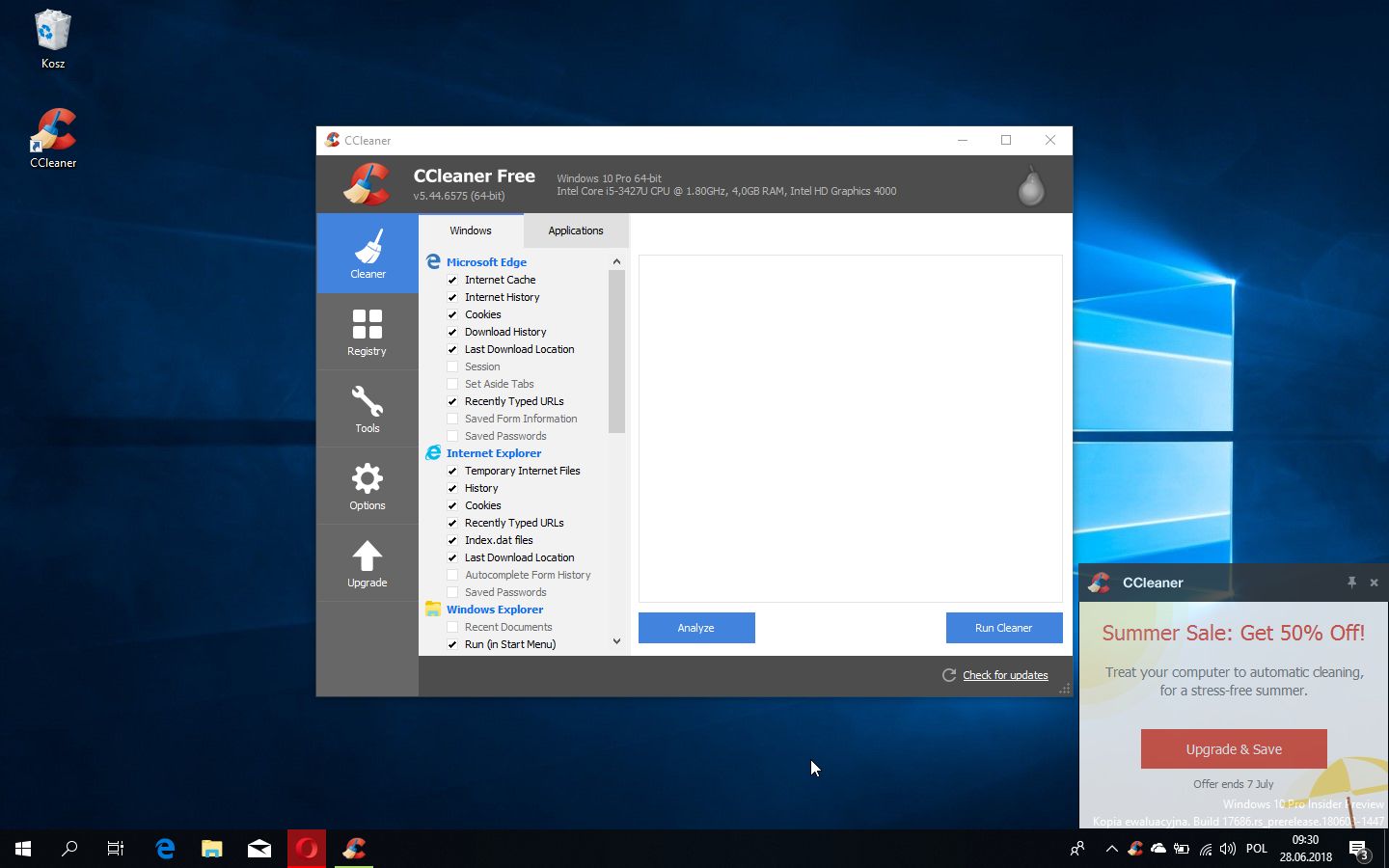Switch to the Applications tab
Screen dimensions: 1389x868
click(x=575, y=231)
